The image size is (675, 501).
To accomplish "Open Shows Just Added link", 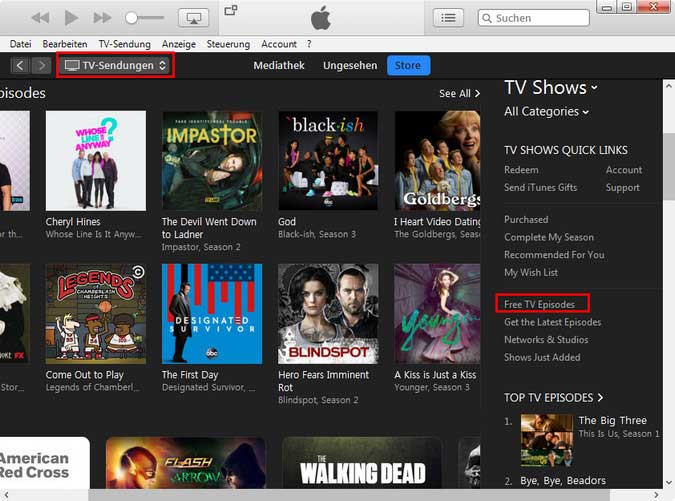I will [x=542, y=357].
